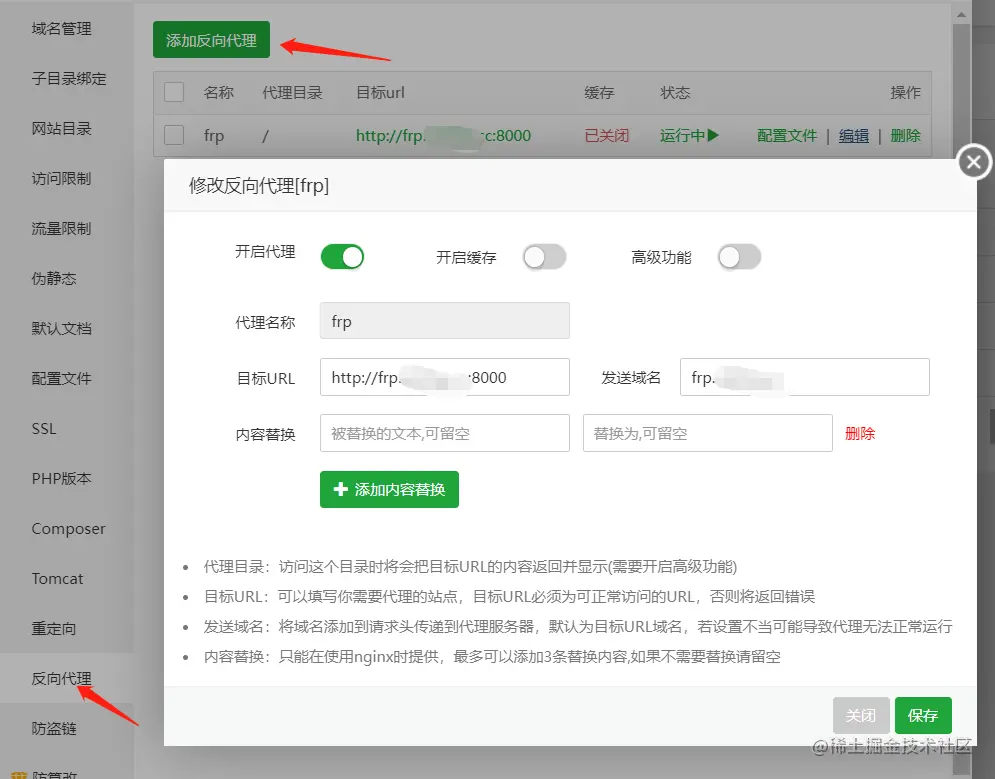Open 流量限制 in the sidebar
Viewport: 995px width, 779px height.
pyautogui.click(x=62, y=228)
